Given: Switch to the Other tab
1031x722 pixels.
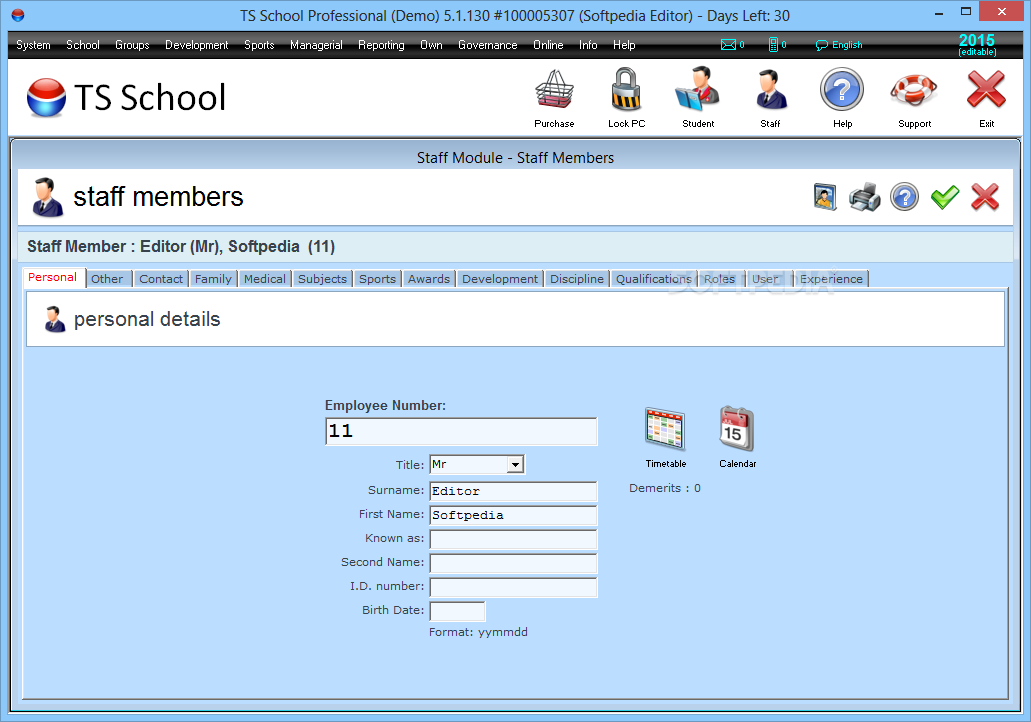Looking at the screenshot, I should point(107,279).
